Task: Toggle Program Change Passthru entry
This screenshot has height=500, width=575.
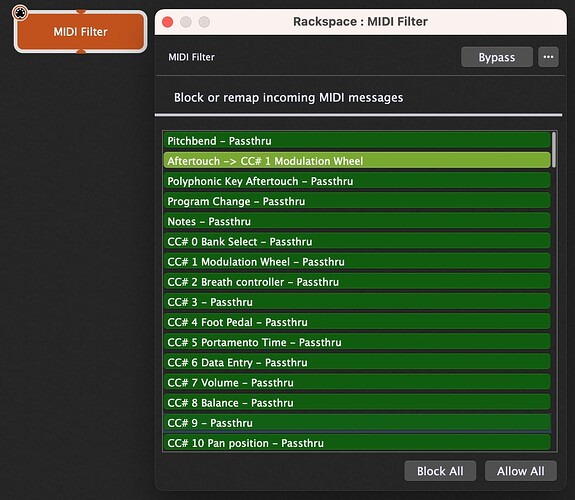Action: [x=357, y=201]
